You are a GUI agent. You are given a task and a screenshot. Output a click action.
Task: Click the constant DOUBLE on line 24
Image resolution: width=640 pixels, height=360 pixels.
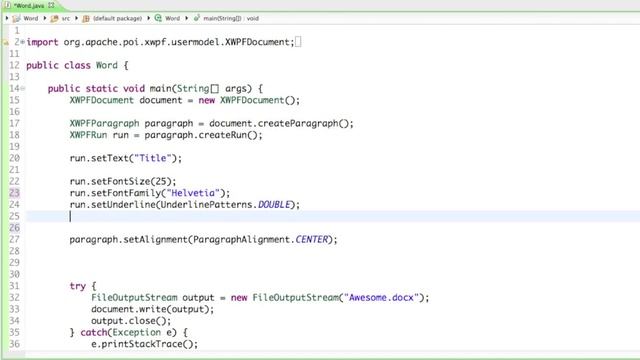tap(274, 204)
